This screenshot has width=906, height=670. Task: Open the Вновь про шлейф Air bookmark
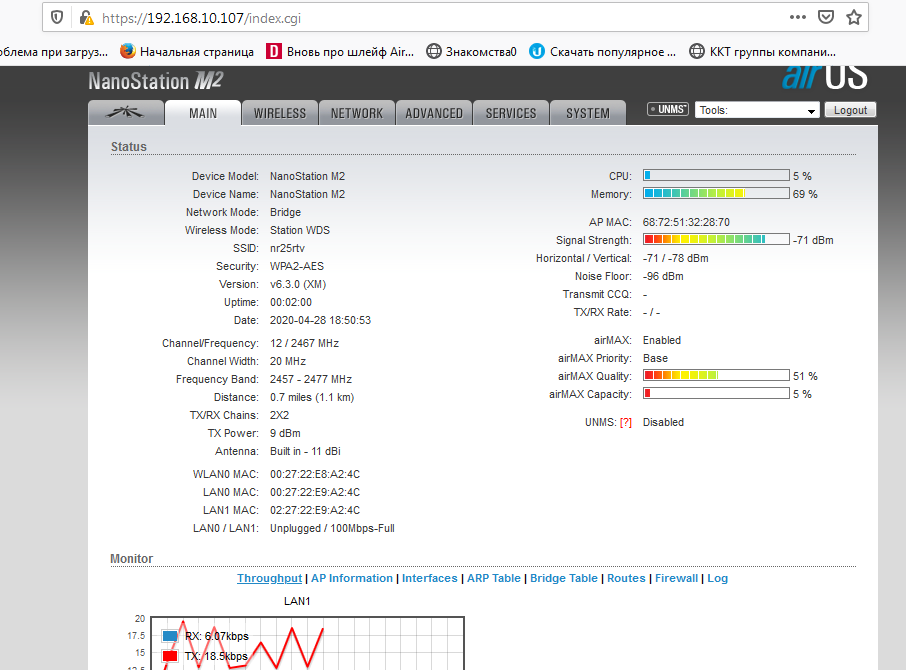coord(340,52)
